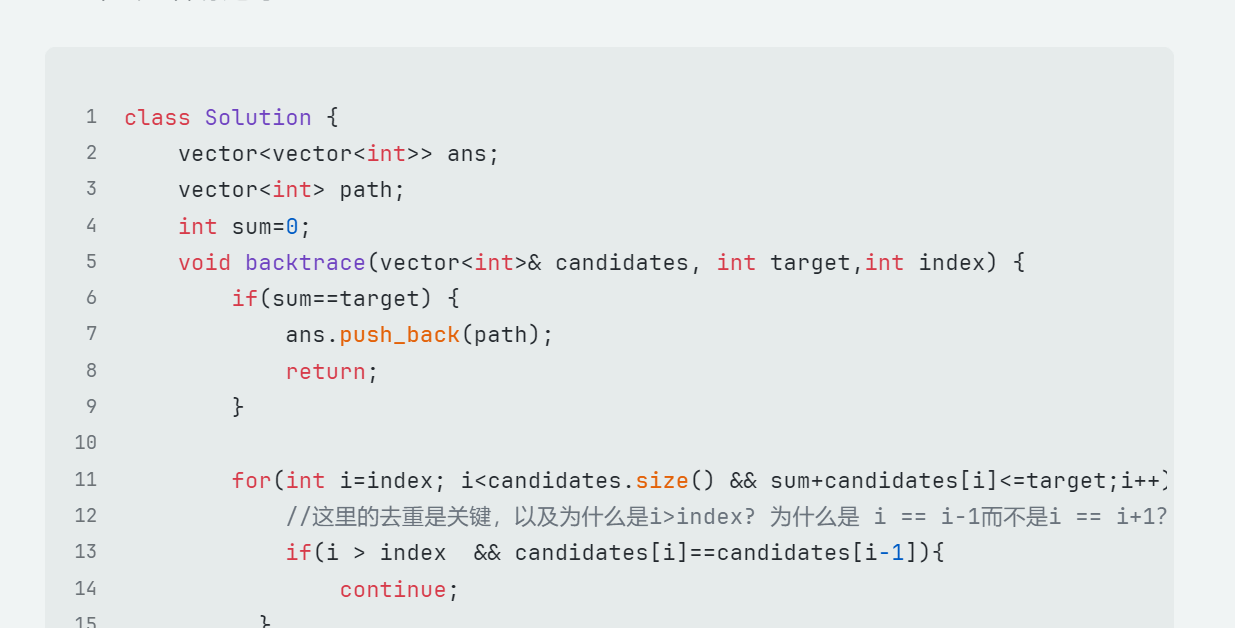This screenshot has height=628, width=1235.
Task: Click the backtrace function name
Action: (x=305, y=263)
